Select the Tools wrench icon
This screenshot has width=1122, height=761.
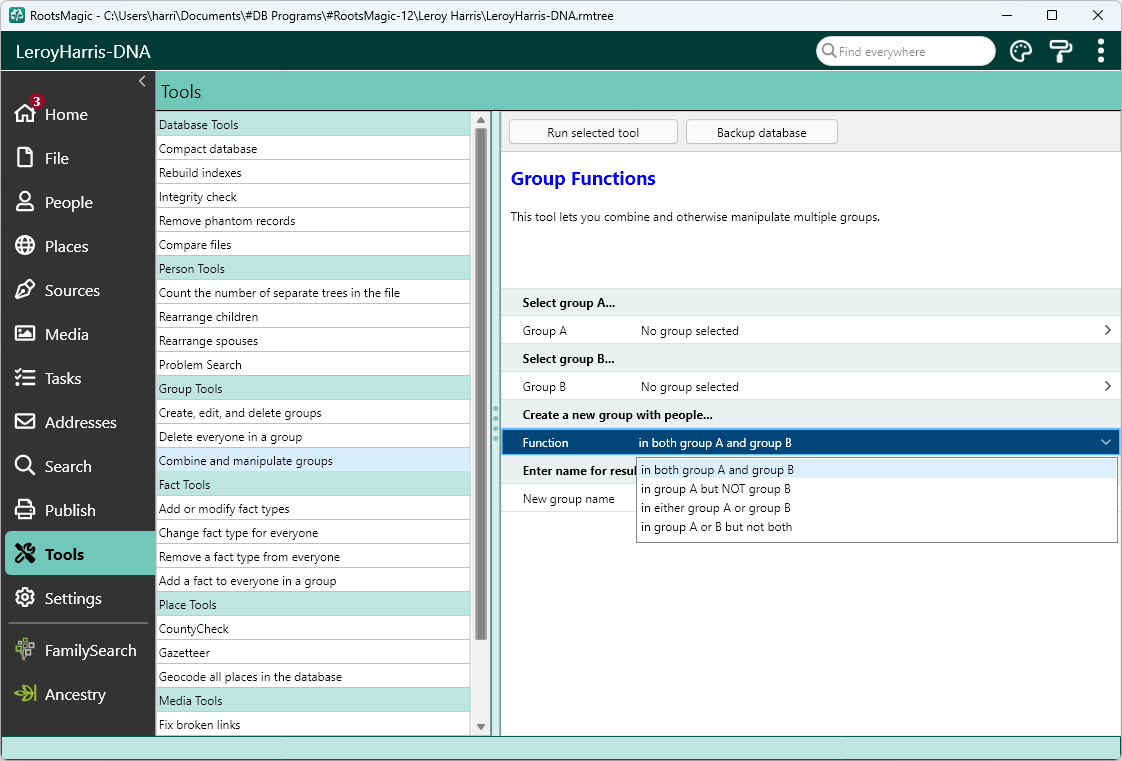(25, 554)
